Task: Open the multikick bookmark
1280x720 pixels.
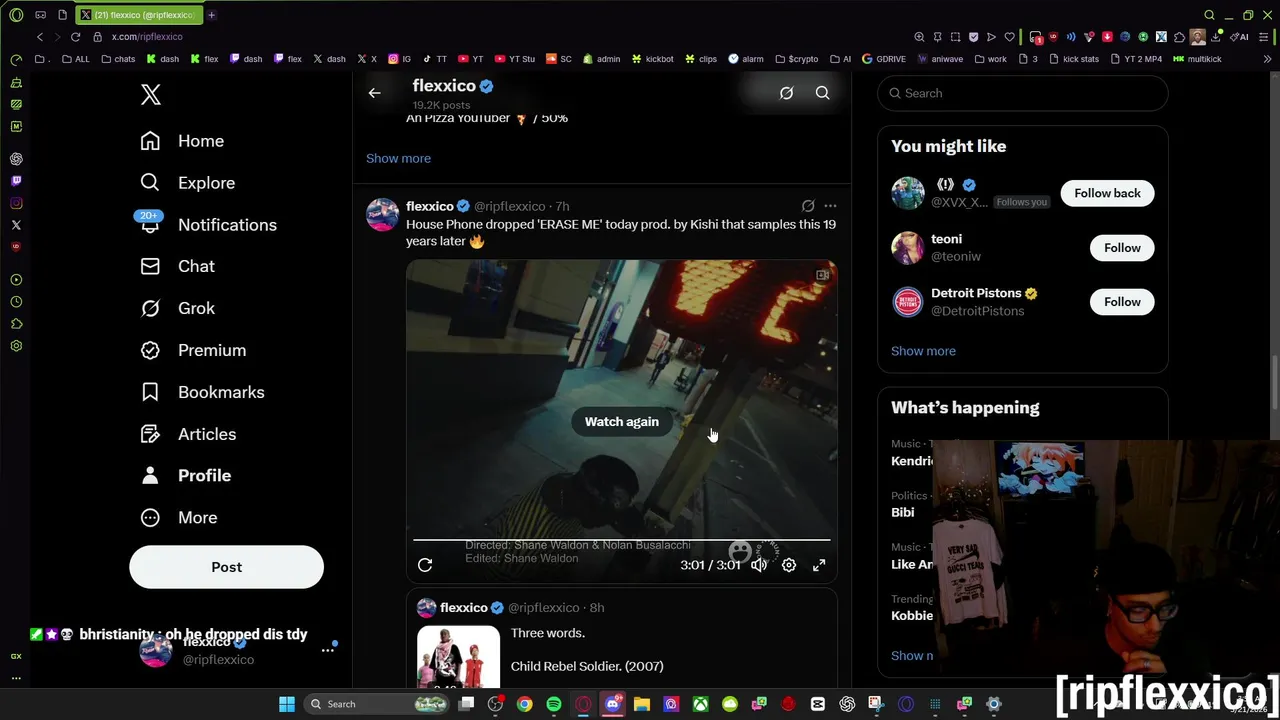Action: [1197, 59]
